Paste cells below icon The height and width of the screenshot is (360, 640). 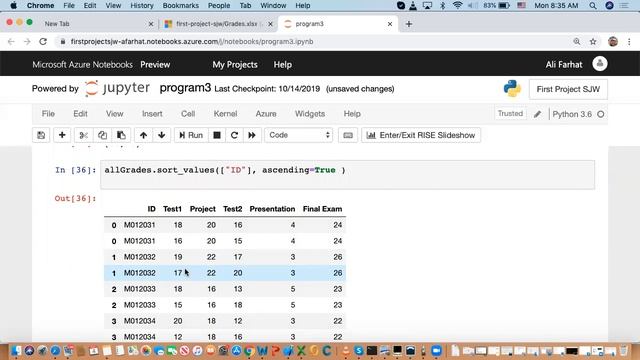pyautogui.click(x=121, y=135)
